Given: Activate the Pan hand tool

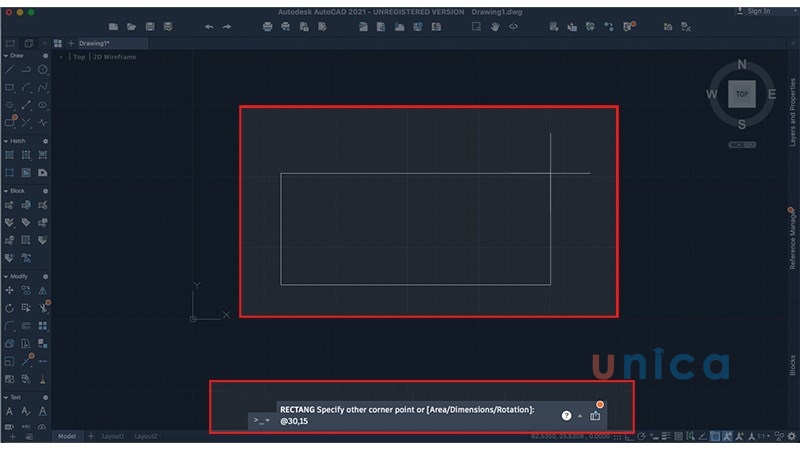Looking at the screenshot, I should 495,27.
